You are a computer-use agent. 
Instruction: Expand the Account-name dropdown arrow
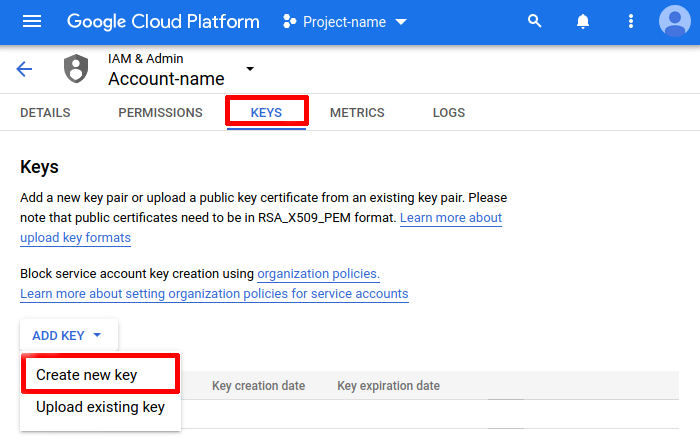(250, 69)
